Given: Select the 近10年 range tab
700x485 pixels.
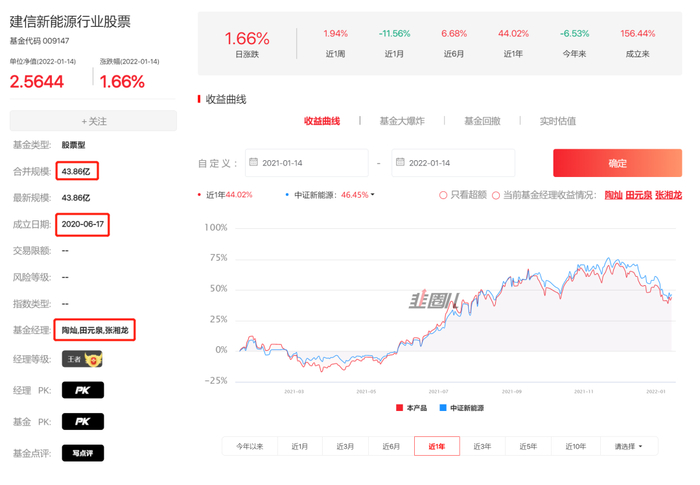Looking at the screenshot, I should (575, 446).
